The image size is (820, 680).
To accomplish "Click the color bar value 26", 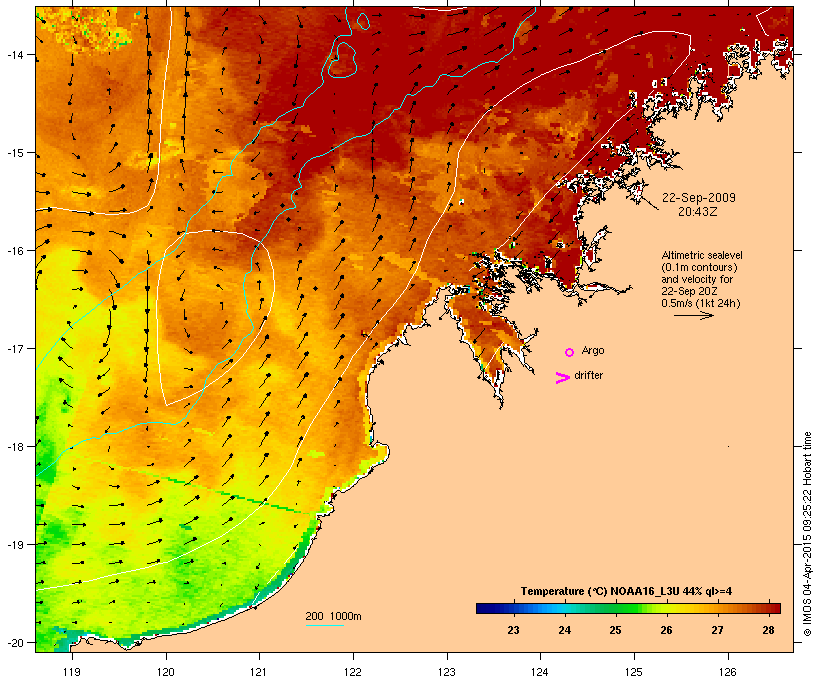I will 666,630.
